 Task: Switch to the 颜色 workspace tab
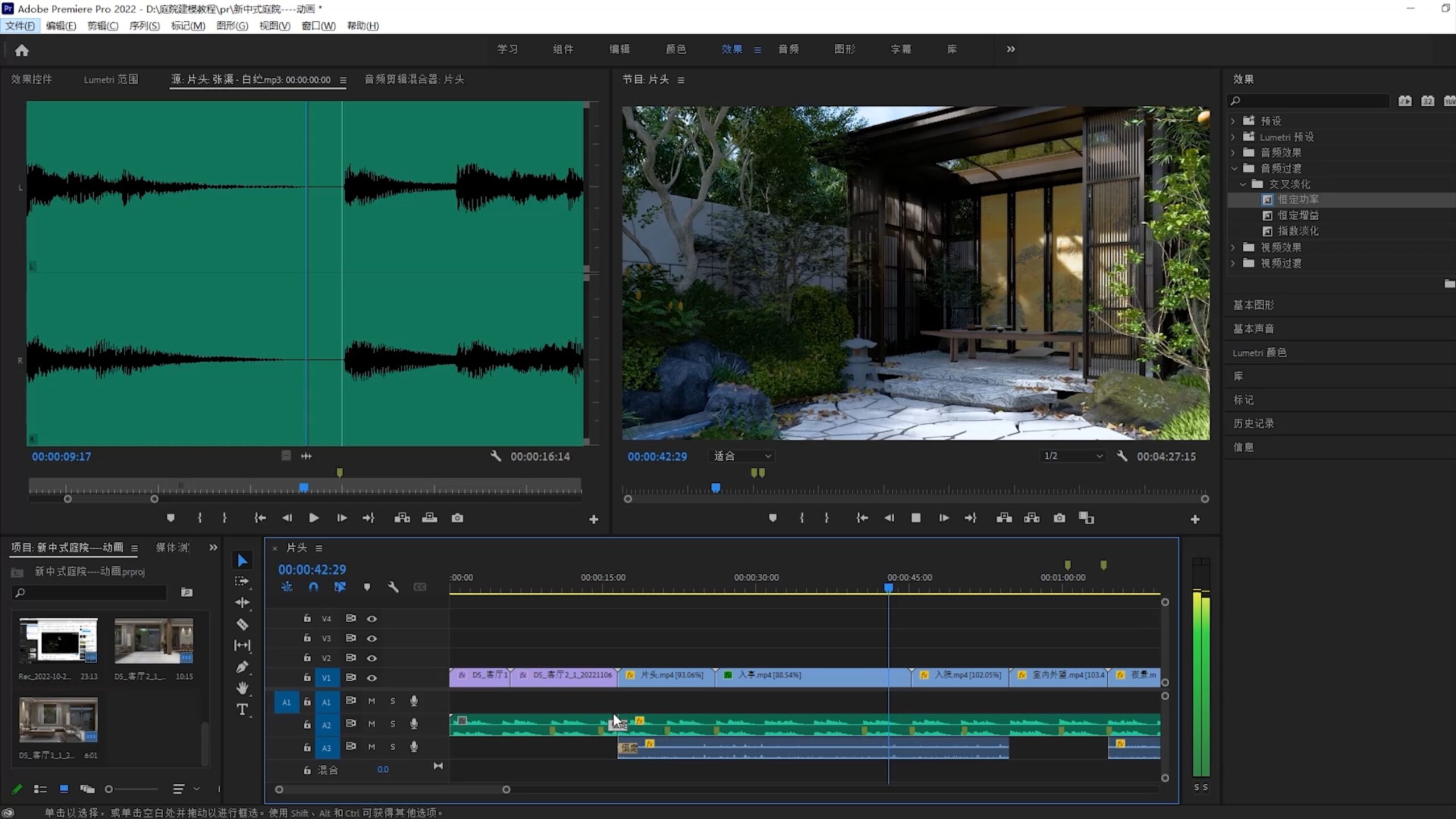pos(676,49)
